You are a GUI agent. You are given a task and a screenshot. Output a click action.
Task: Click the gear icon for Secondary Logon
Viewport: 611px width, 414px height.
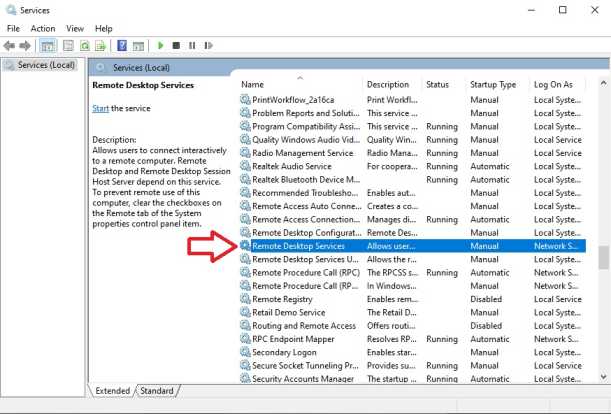[245, 352]
